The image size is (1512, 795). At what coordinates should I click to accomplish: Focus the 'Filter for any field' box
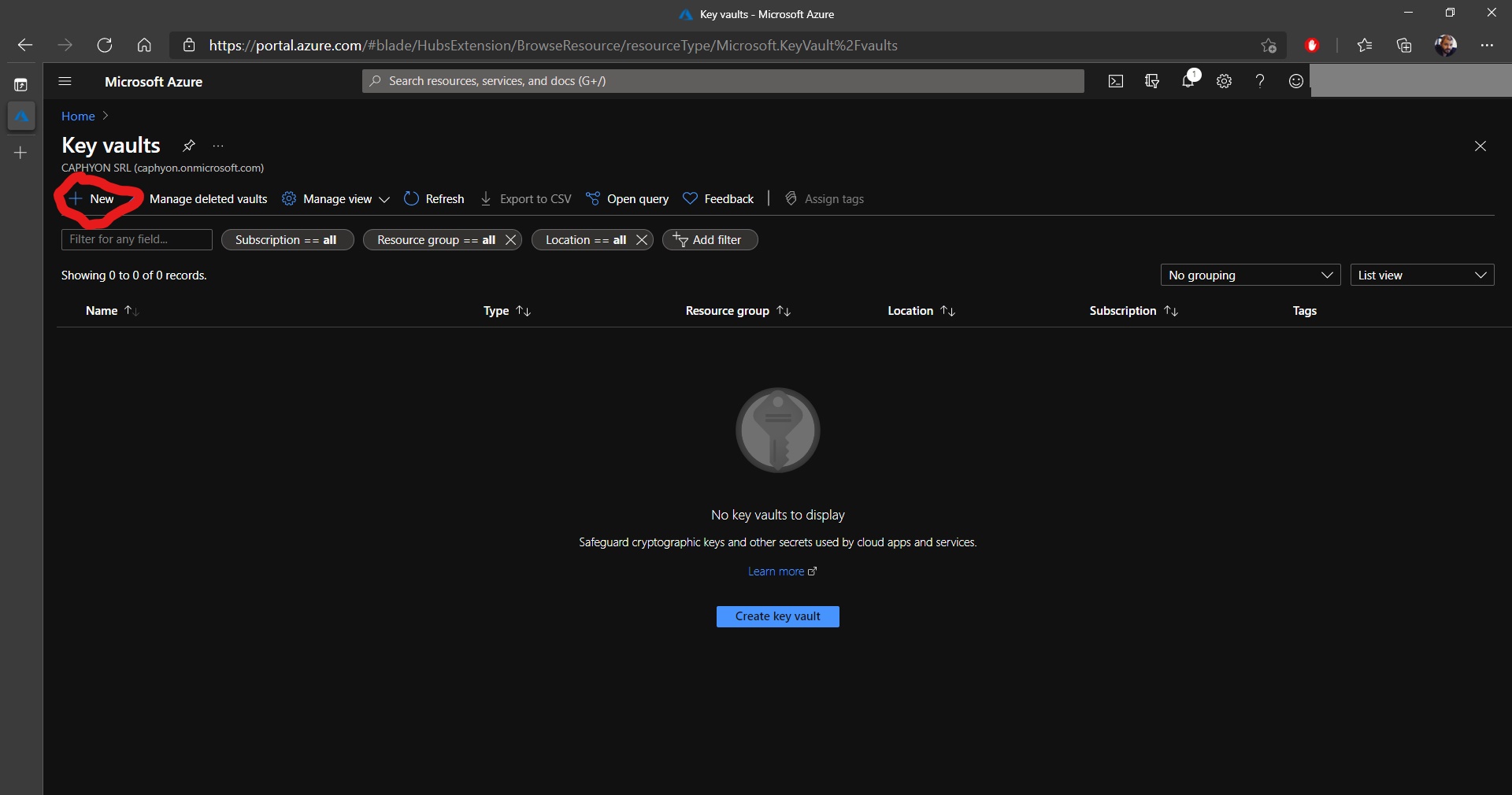coord(137,239)
